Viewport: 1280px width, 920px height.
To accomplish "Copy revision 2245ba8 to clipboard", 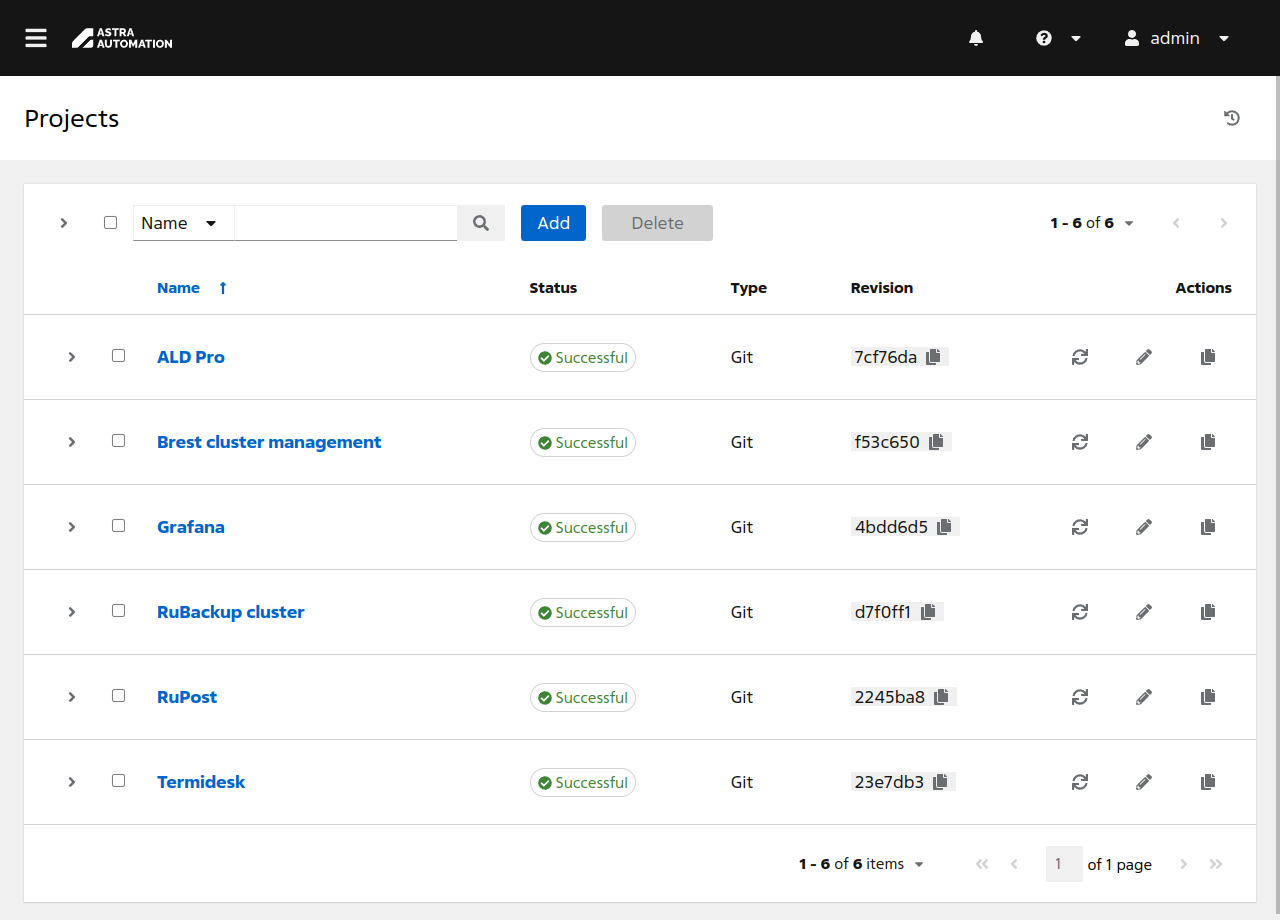I will click(941, 697).
